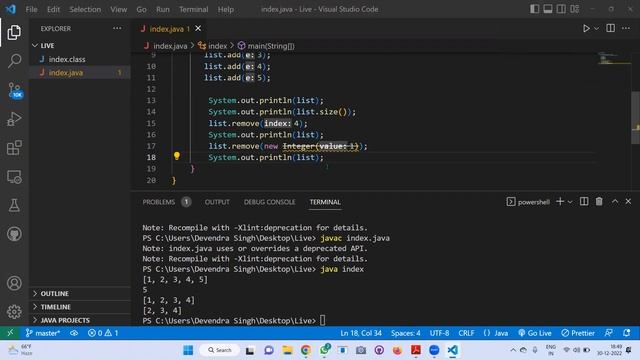640x360 pixels.
Task: Open the Testing flask view
Action: click(x=14, y=205)
